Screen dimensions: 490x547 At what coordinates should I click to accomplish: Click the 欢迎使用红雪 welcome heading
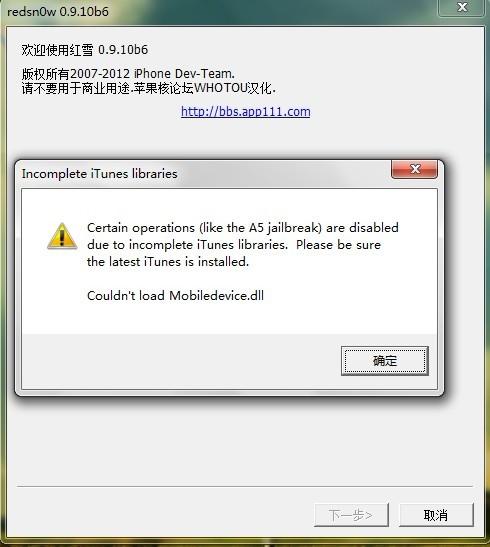pos(85,50)
